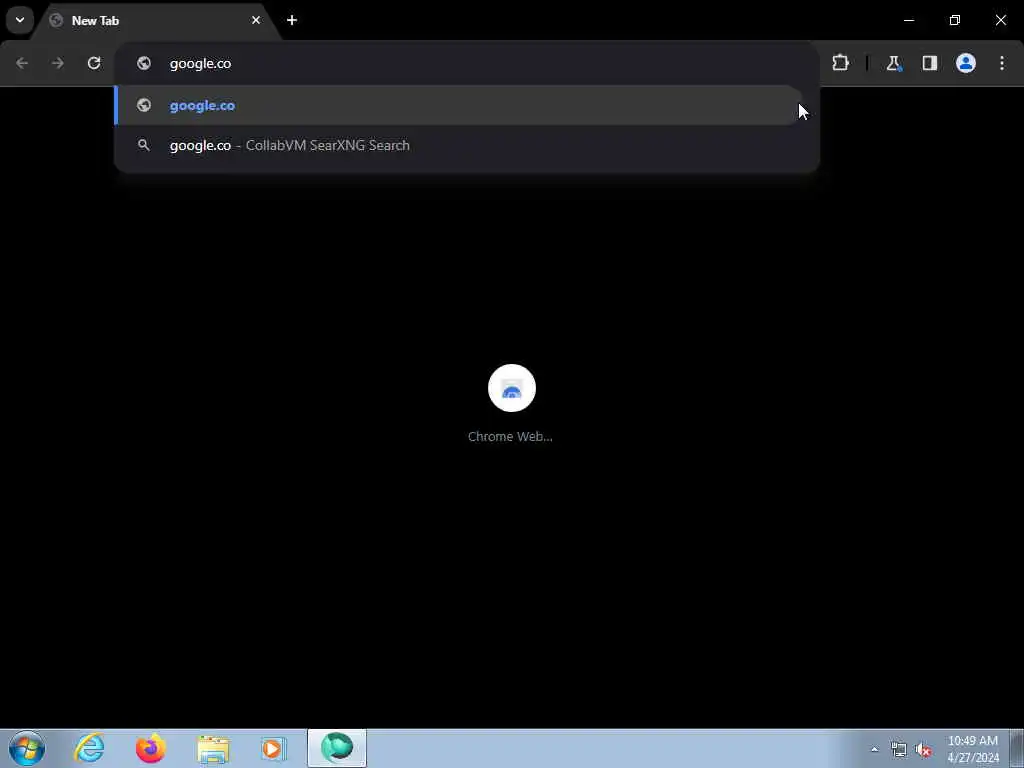Choose the highlighted google.co URL suggestion
The width and height of the screenshot is (1024, 768).
click(x=458, y=105)
